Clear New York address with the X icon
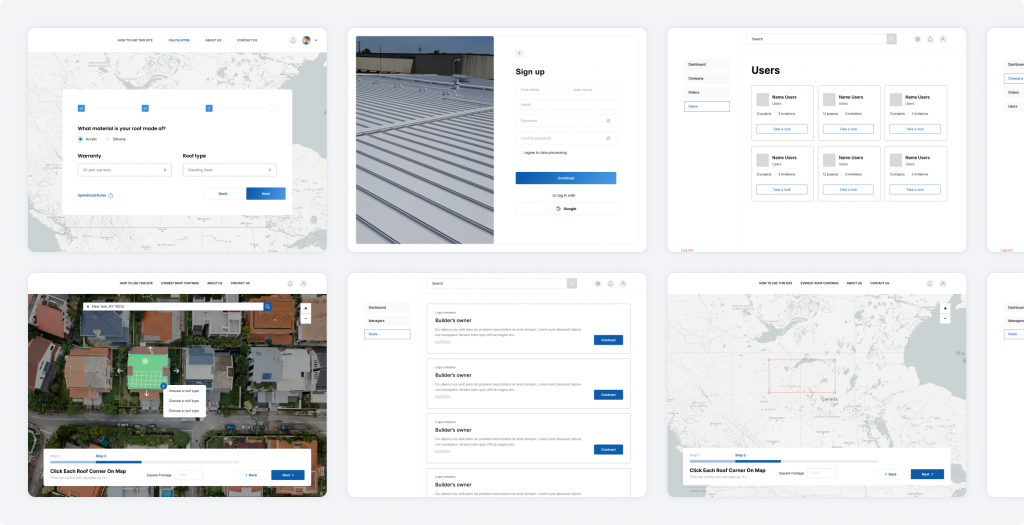Image resolution: width=1024 pixels, height=525 pixels. coord(88,306)
